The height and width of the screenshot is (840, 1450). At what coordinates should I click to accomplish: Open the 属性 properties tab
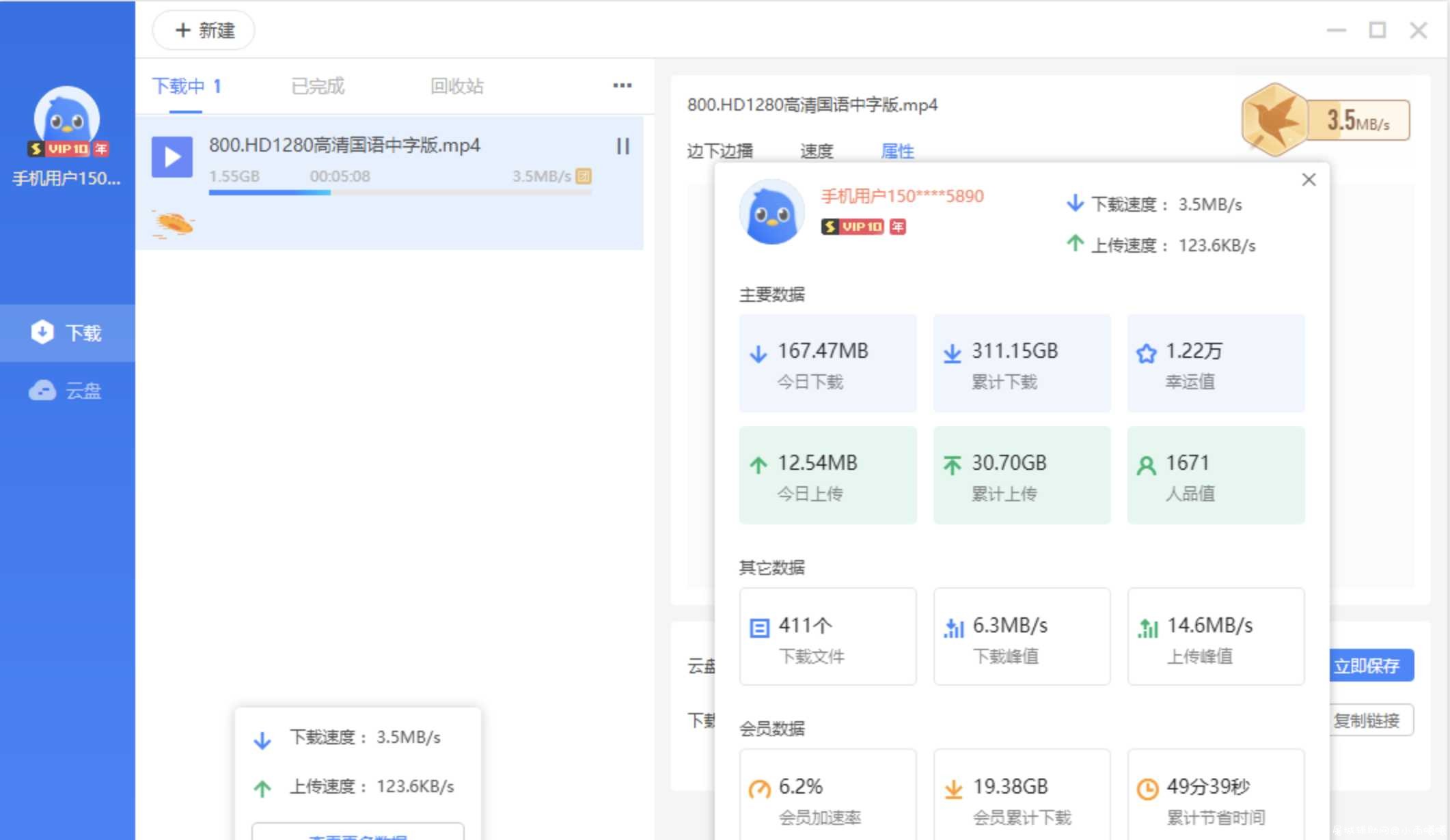897,151
